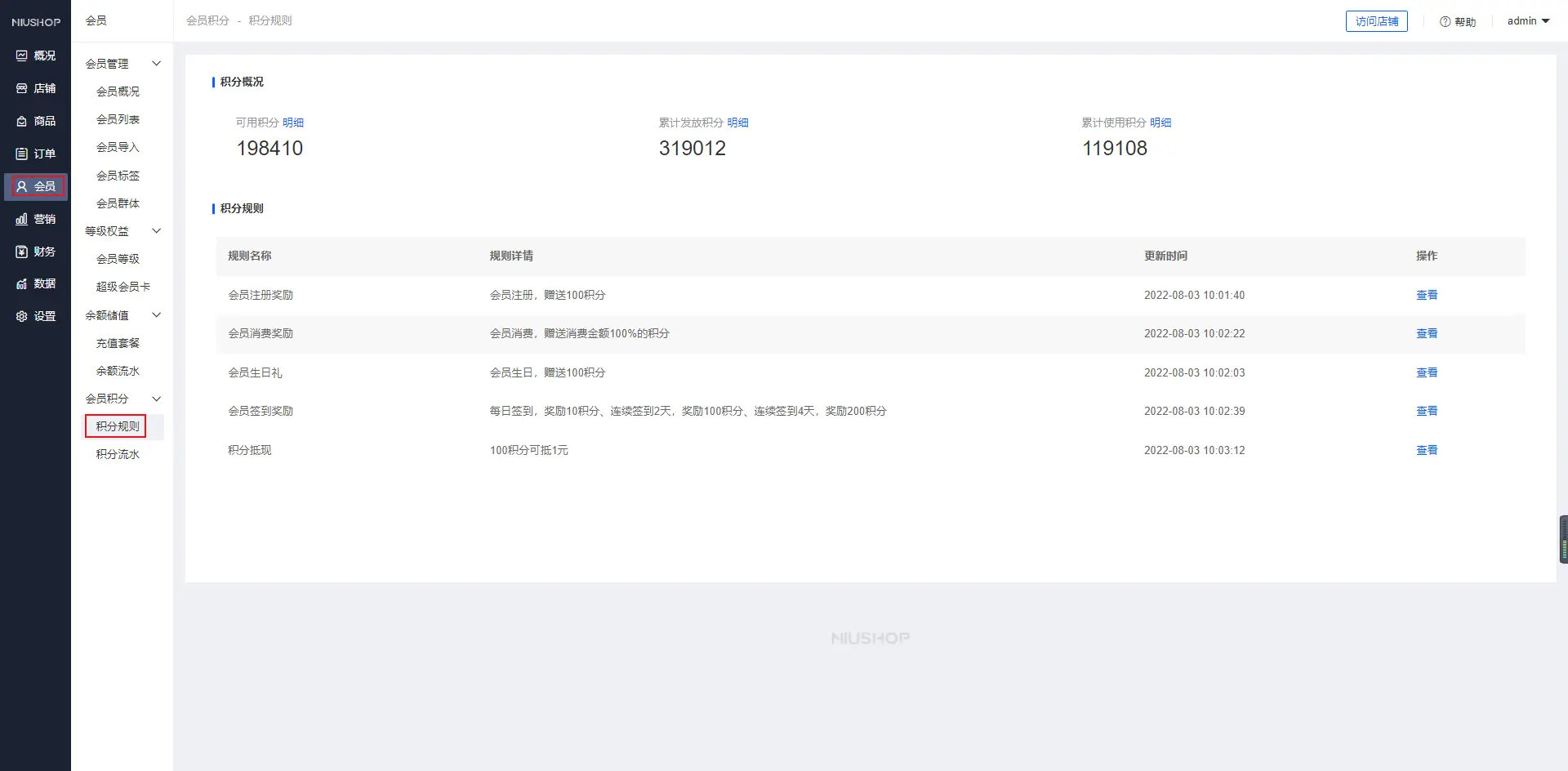Click the Marketing (营销) chart icon

pyautogui.click(x=22, y=219)
